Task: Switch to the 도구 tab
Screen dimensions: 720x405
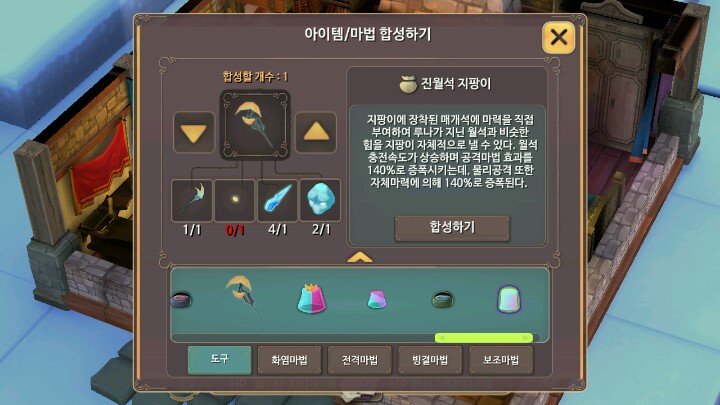Action: tap(219, 360)
